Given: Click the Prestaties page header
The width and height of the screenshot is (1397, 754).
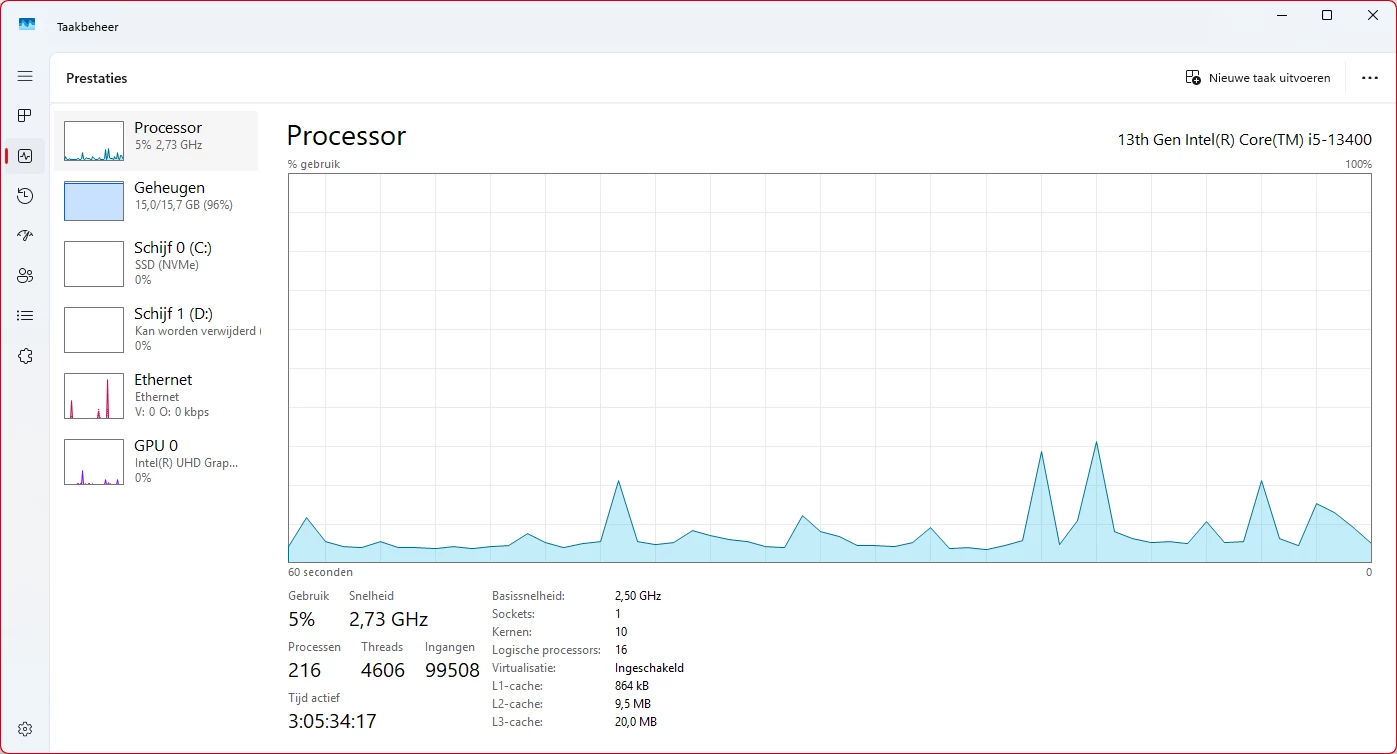Looking at the screenshot, I should click(x=97, y=78).
